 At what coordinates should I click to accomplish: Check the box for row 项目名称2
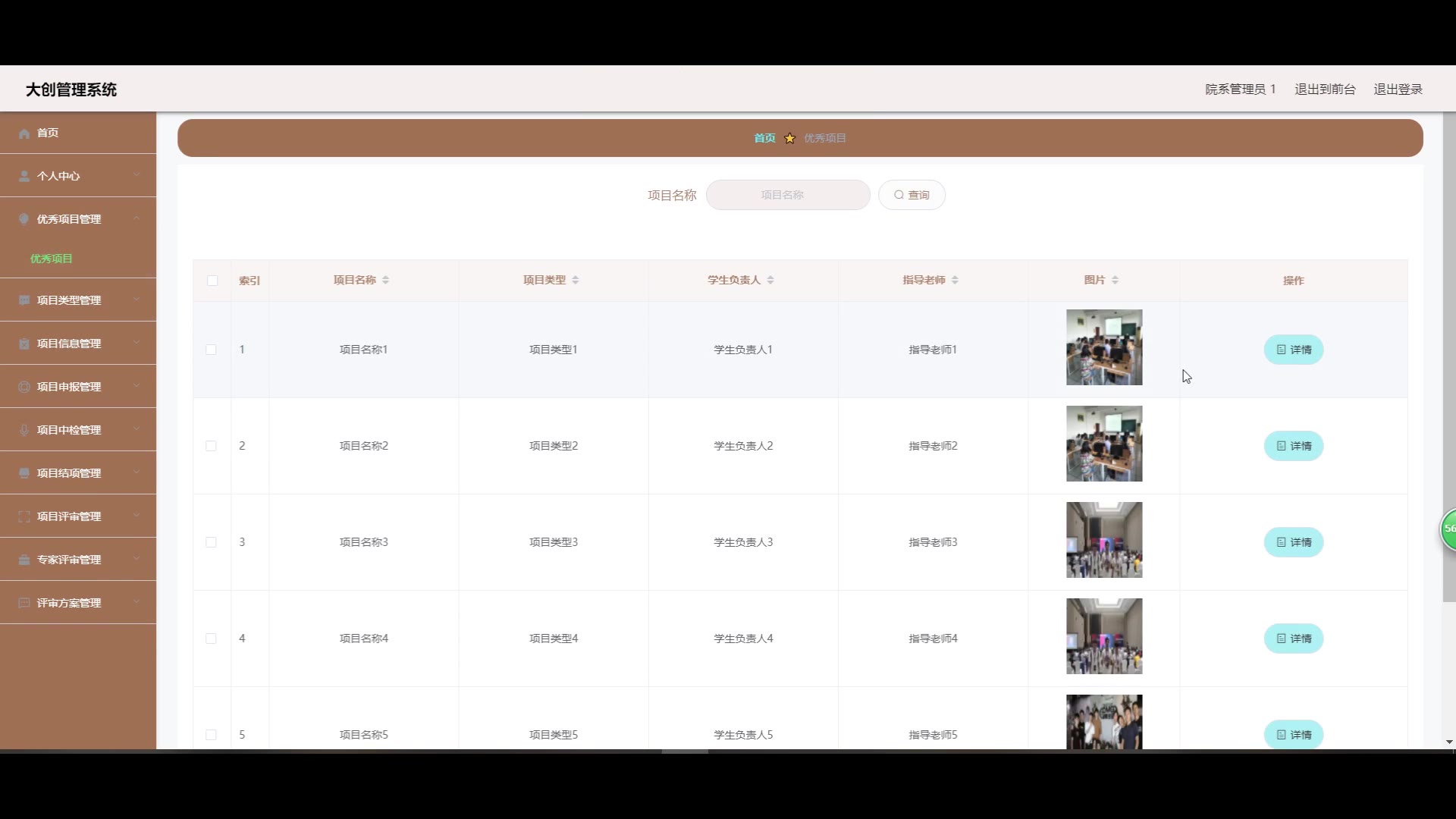[211, 446]
